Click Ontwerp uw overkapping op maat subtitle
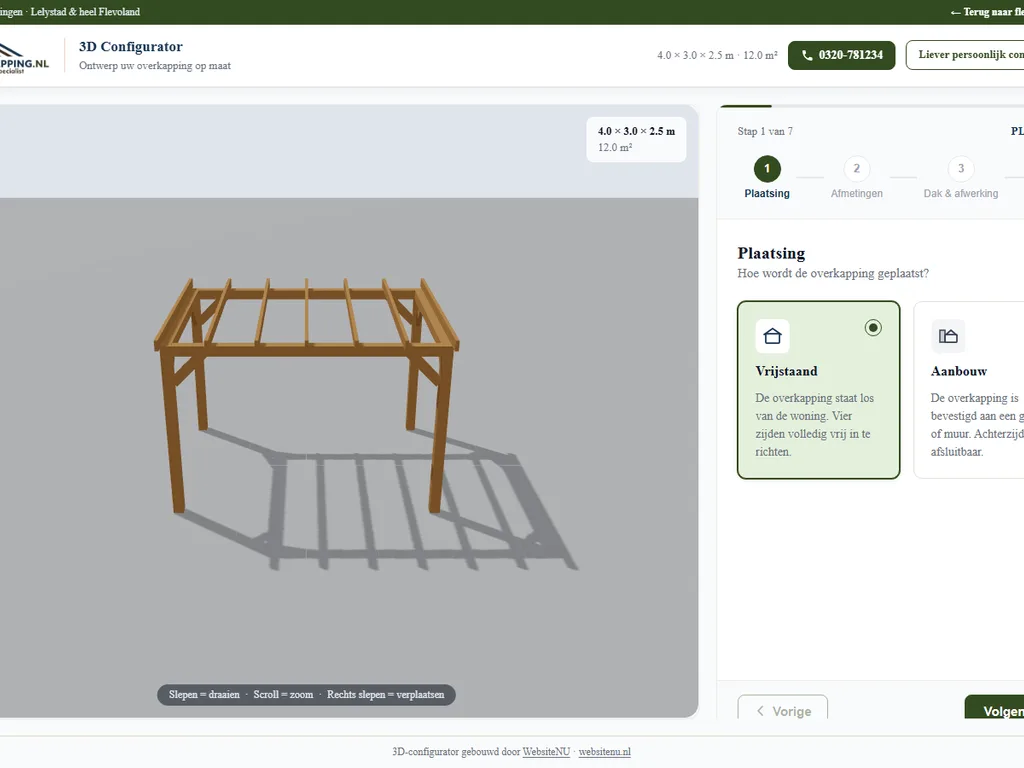Viewport: 1024px width, 768px height. [155, 65]
